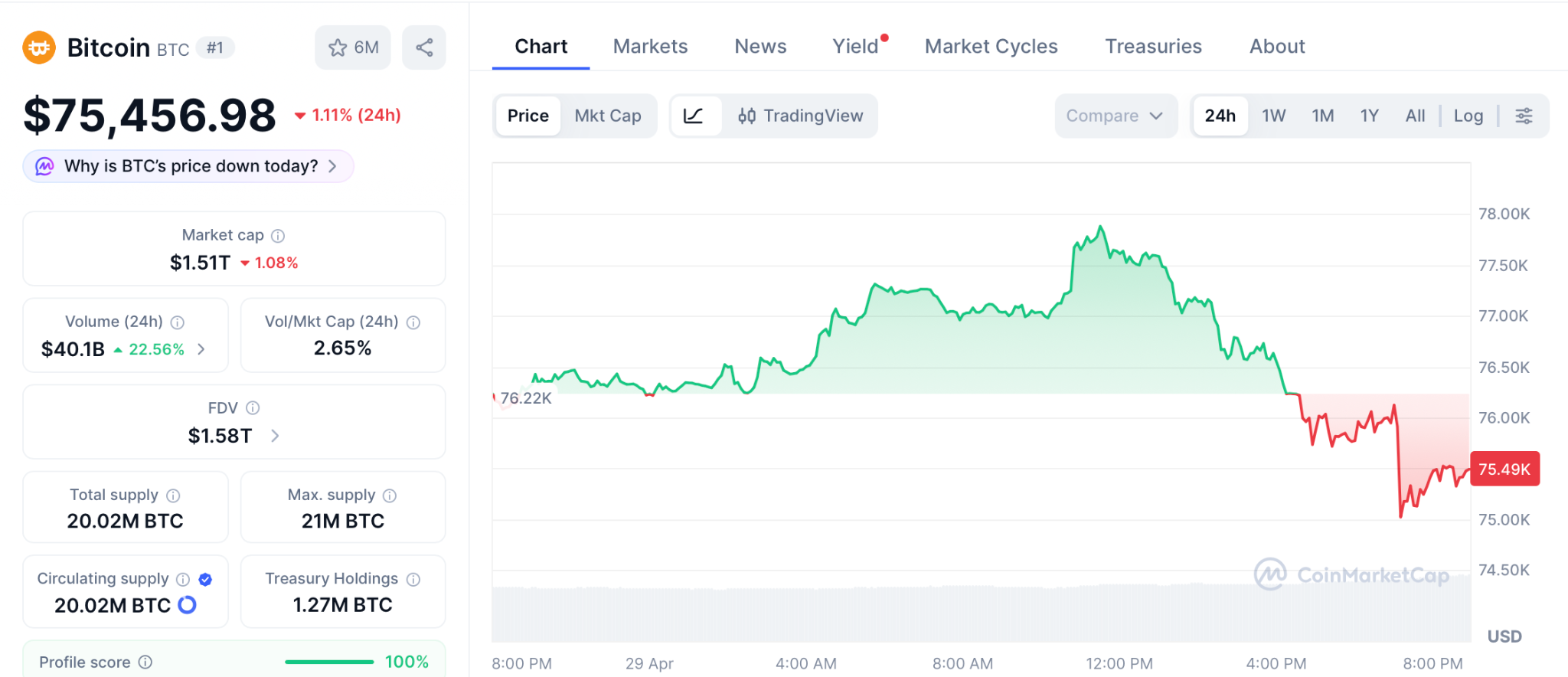Viewport: 1568px width, 677px height.
Task: Click the FDV info icon
Action: (253, 408)
